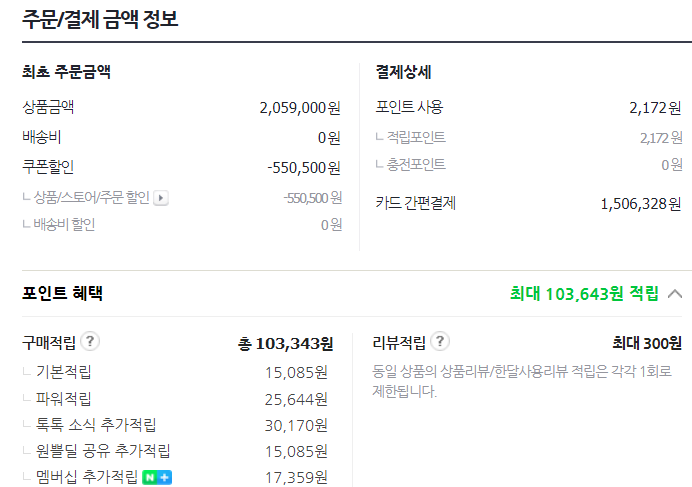Image resolution: width=692 pixels, height=487 pixels.
Task: Click the 포인트 사용 label
Action: point(409,107)
